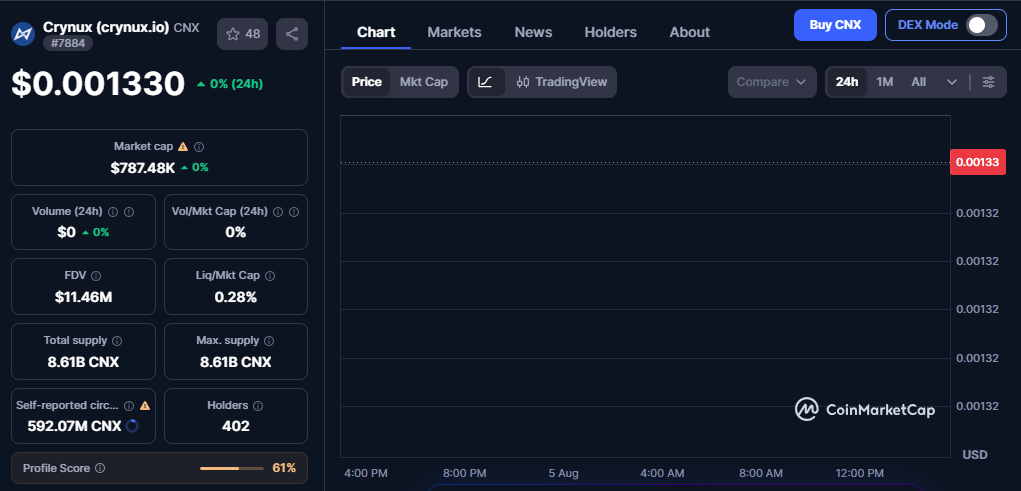The image size is (1021, 491).
Task: Open the Compare dropdown
Action: tap(772, 82)
